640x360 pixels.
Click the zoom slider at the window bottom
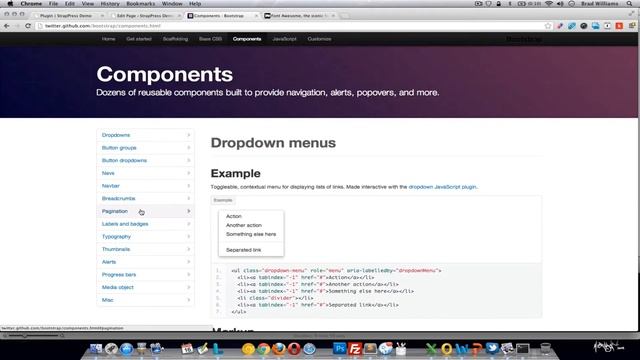(34, 336)
